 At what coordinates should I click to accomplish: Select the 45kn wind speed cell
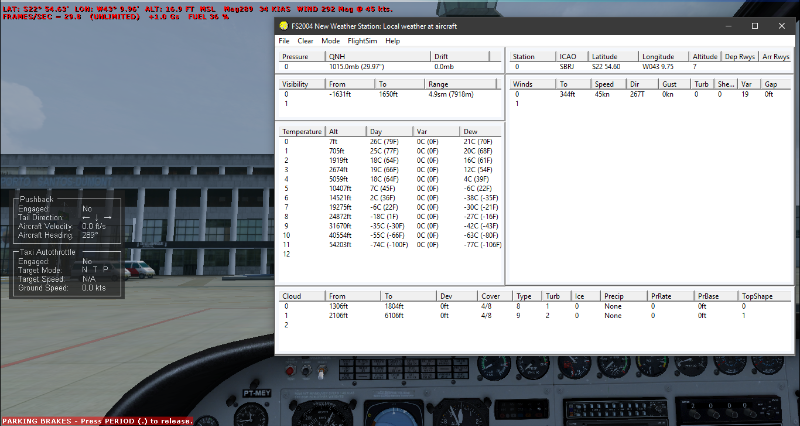point(602,94)
